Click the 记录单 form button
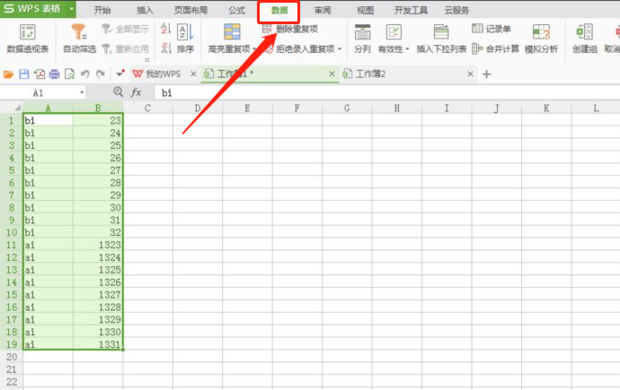Image resolution: width=620 pixels, height=390 pixels. [491, 28]
